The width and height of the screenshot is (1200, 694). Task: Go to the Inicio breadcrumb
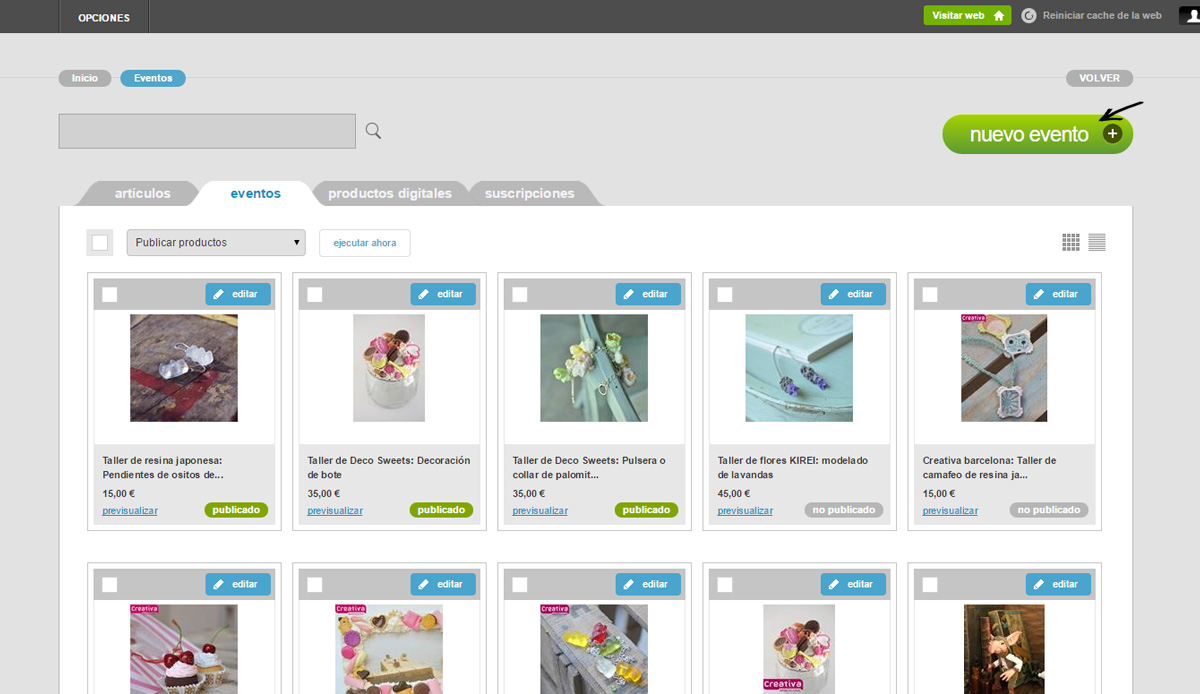point(85,78)
